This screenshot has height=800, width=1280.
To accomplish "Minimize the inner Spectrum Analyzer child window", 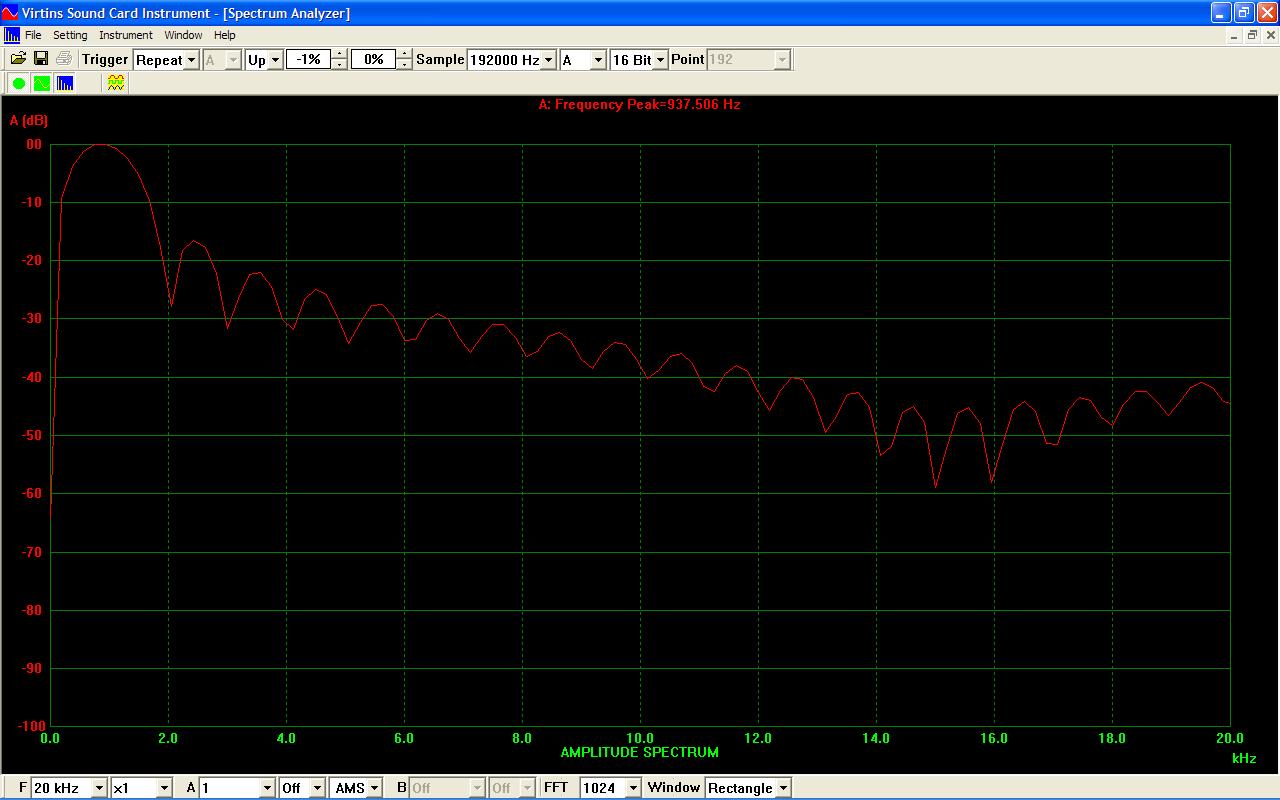I will (1235, 35).
